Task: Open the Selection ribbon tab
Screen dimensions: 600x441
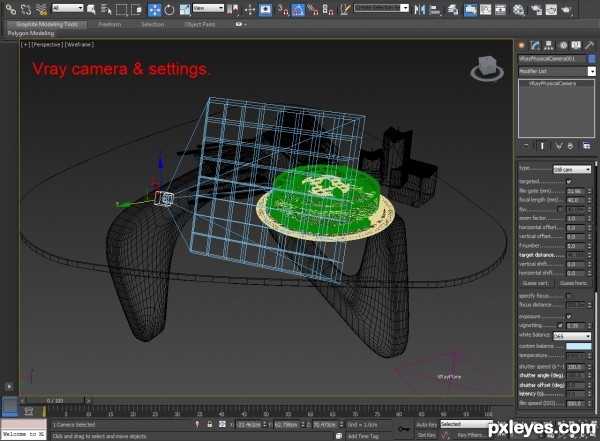Action: 153,24
